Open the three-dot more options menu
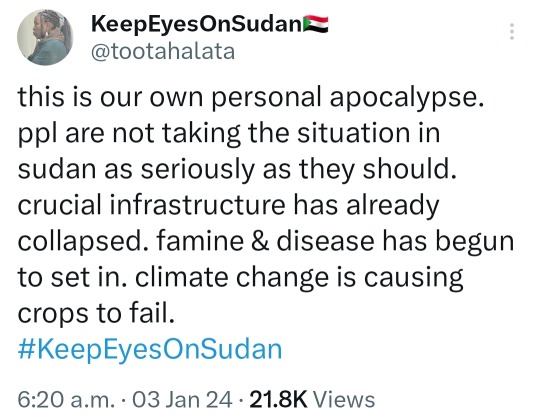540x416 pixels. pos(512,31)
